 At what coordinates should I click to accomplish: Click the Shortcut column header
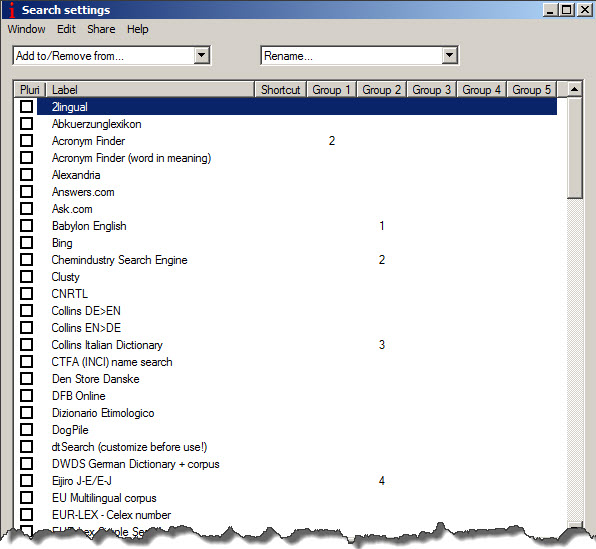point(281,90)
